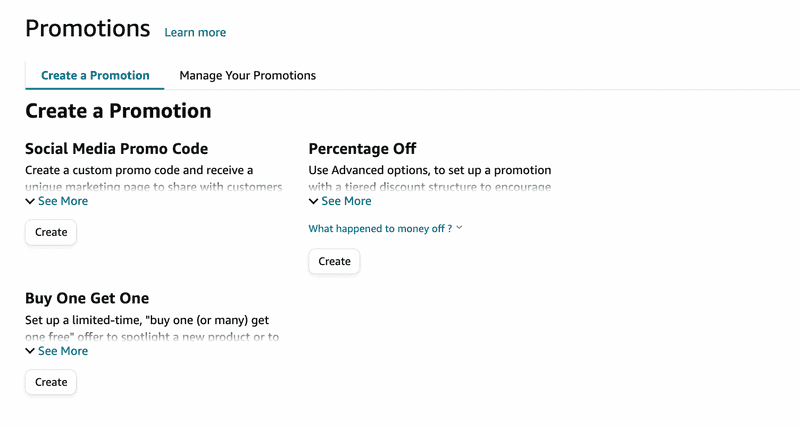Click the small arrow after 'What happened to money off ?'
The image size is (800, 427).
(459, 228)
